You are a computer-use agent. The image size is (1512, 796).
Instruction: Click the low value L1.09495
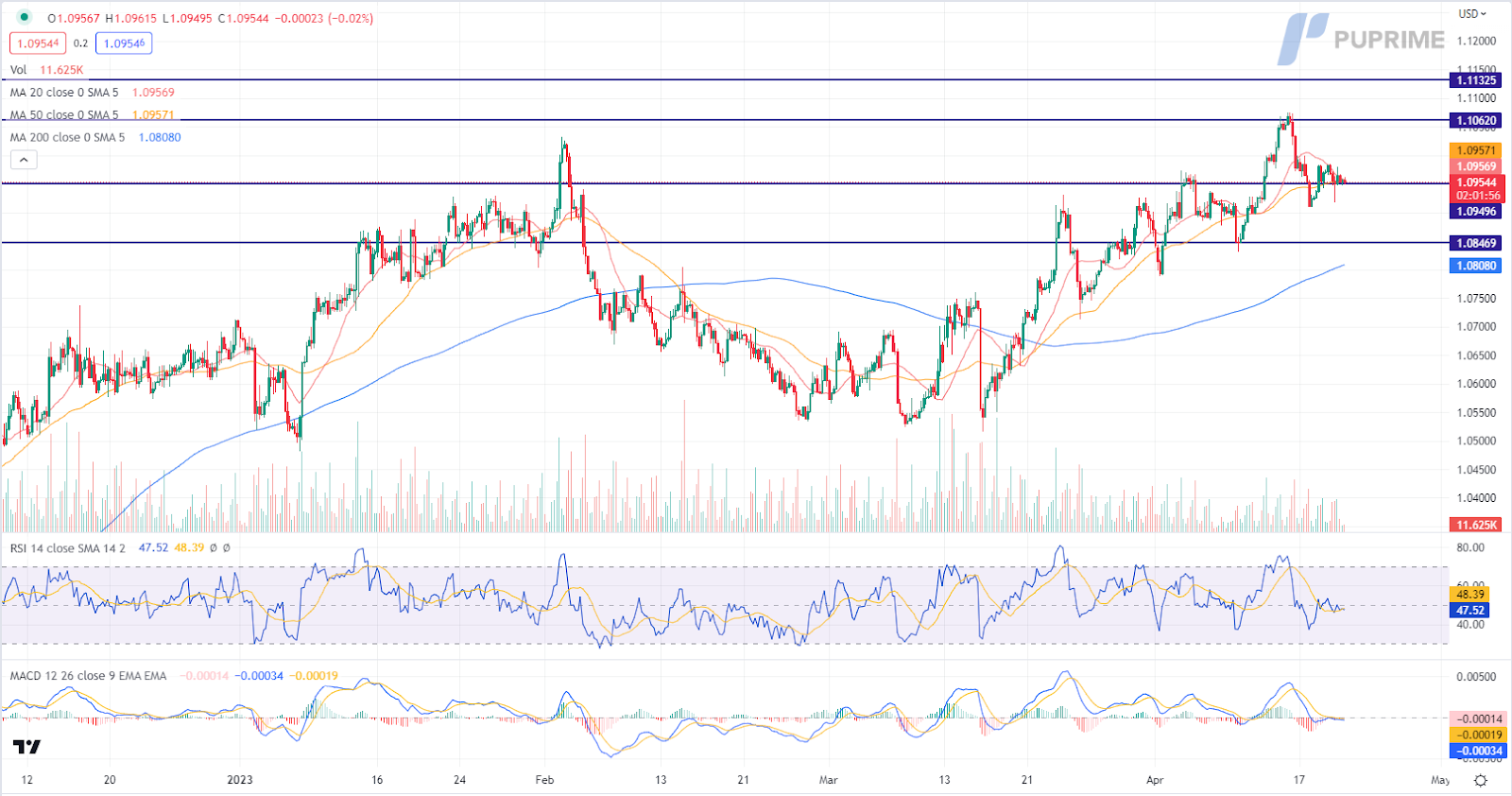[x=187, y=19]
